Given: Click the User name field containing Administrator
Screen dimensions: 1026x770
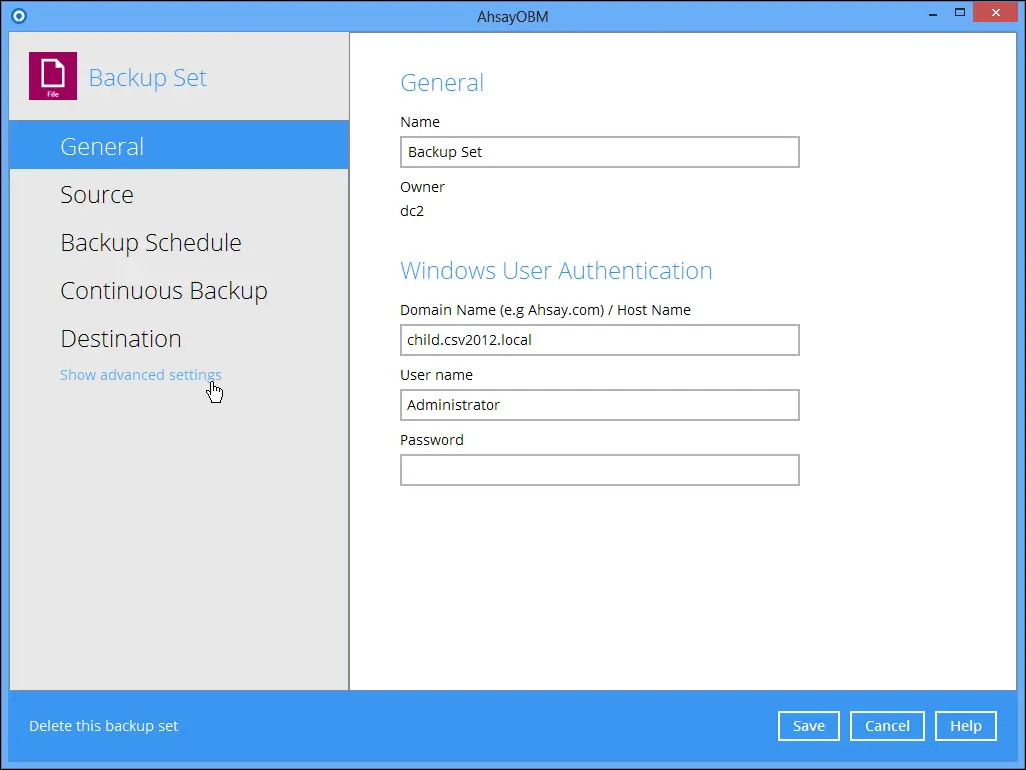Looking at the screenshot, I should [599, 405].
